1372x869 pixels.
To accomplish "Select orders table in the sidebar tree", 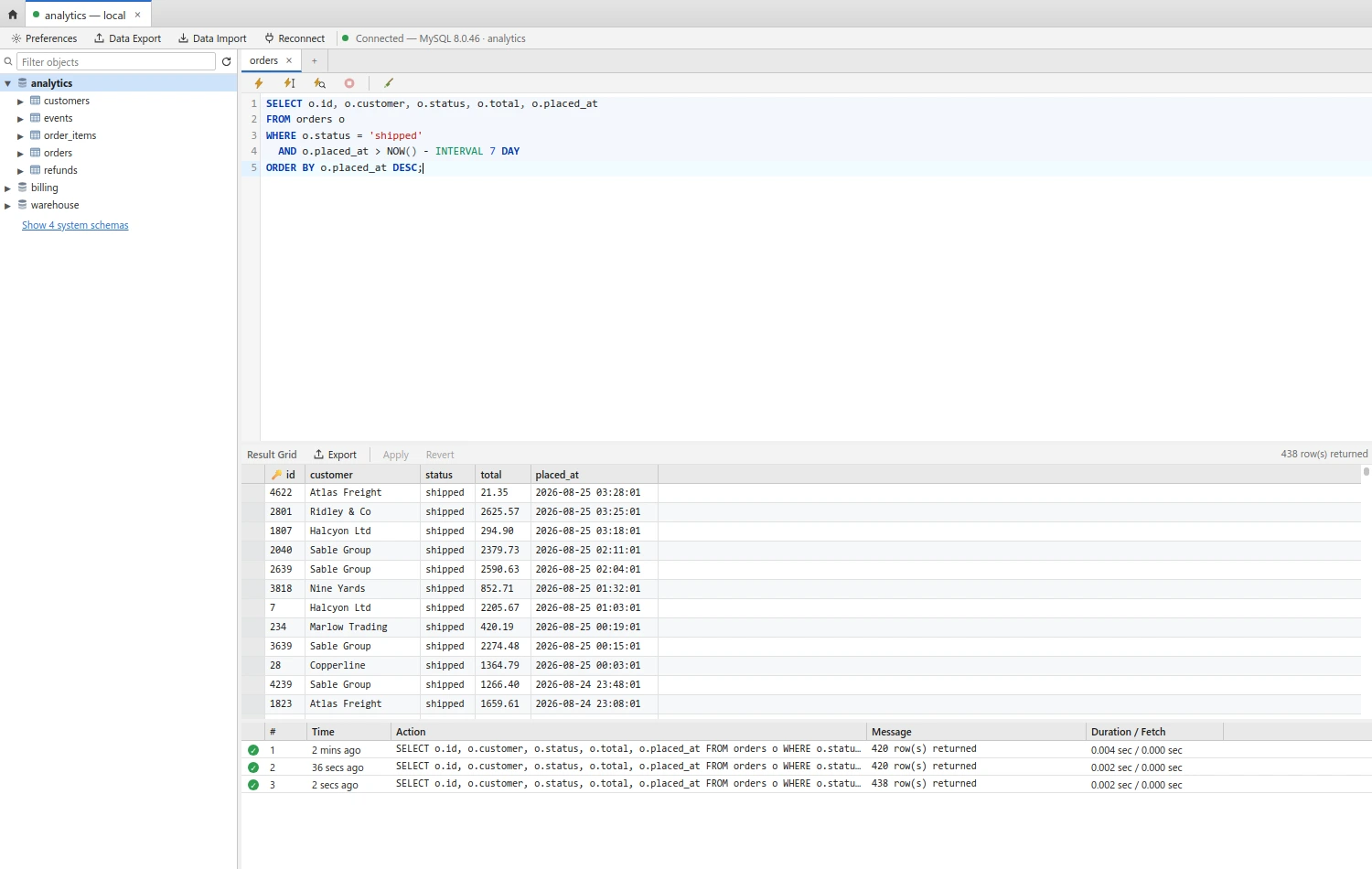I will (x=58, y=153).
